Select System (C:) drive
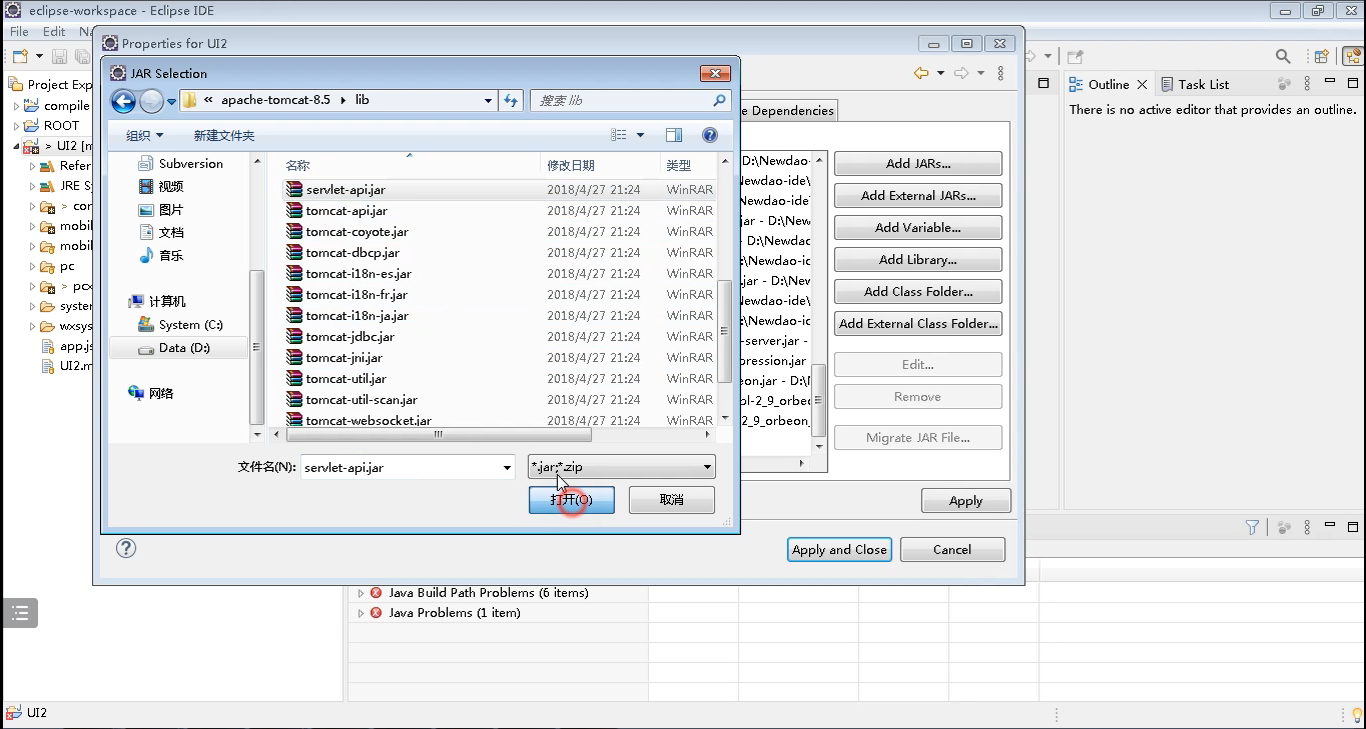Image resolution: width=1366 pixels, height=729 pixels. 190,325
